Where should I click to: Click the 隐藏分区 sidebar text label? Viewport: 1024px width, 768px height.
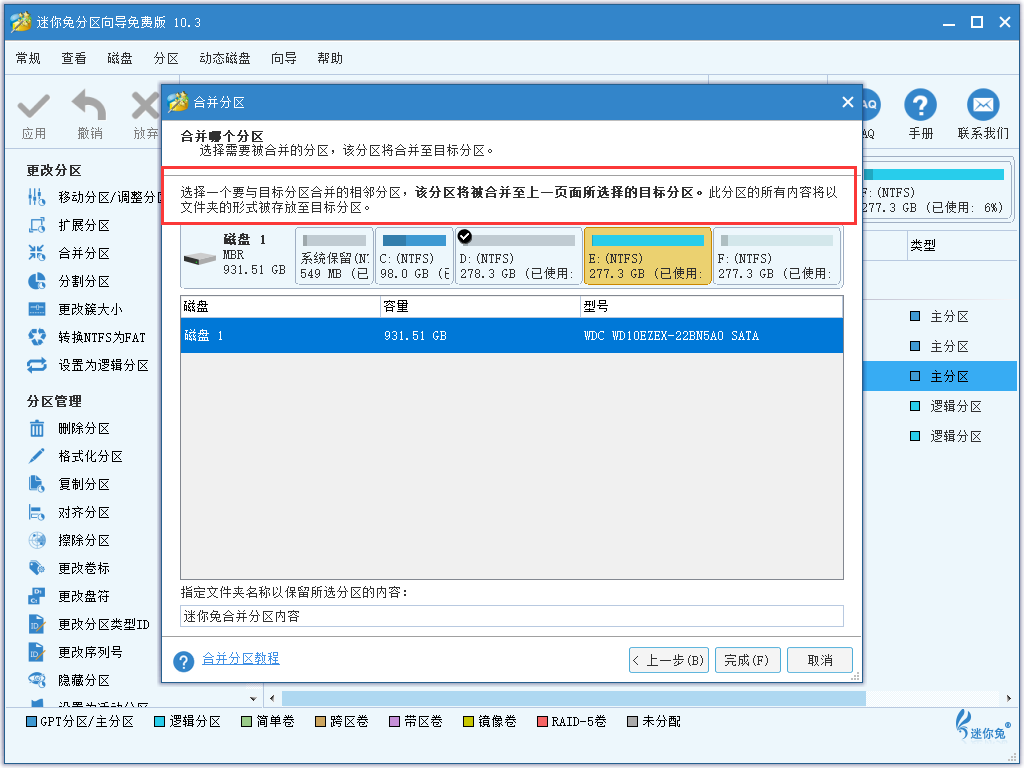pyautogui.click(x=84, y=680)
